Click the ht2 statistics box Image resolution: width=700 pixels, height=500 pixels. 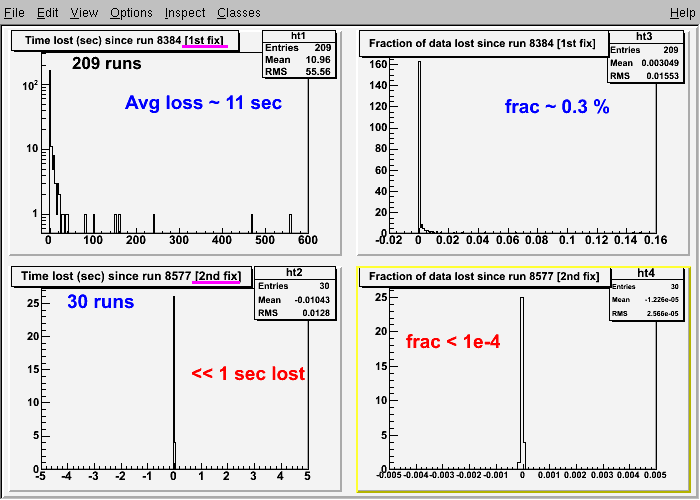pos(294,293)
